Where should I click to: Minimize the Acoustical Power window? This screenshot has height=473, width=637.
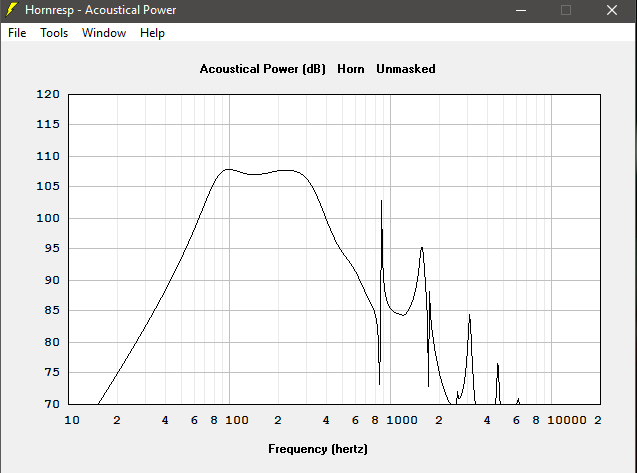click(520, 10)
